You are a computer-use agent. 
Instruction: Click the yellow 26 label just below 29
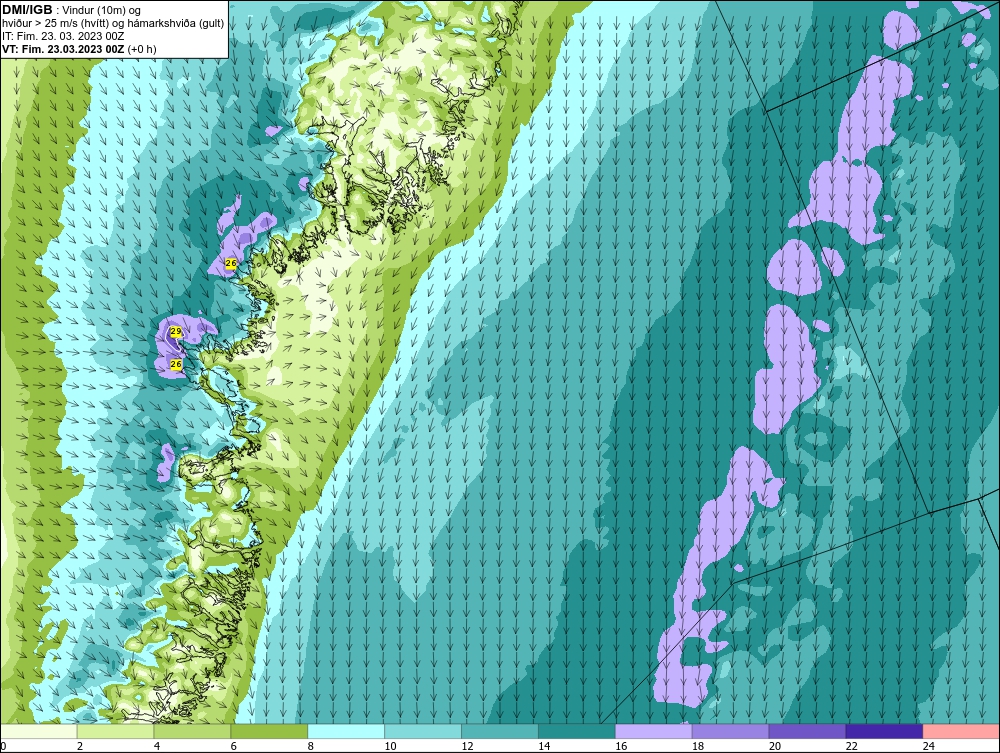click(176, 364)
